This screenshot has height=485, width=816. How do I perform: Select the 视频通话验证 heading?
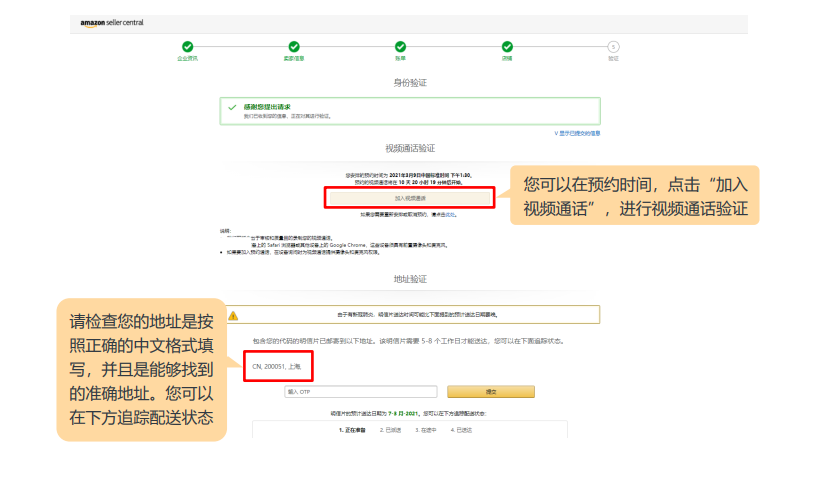tap(410, 148)
